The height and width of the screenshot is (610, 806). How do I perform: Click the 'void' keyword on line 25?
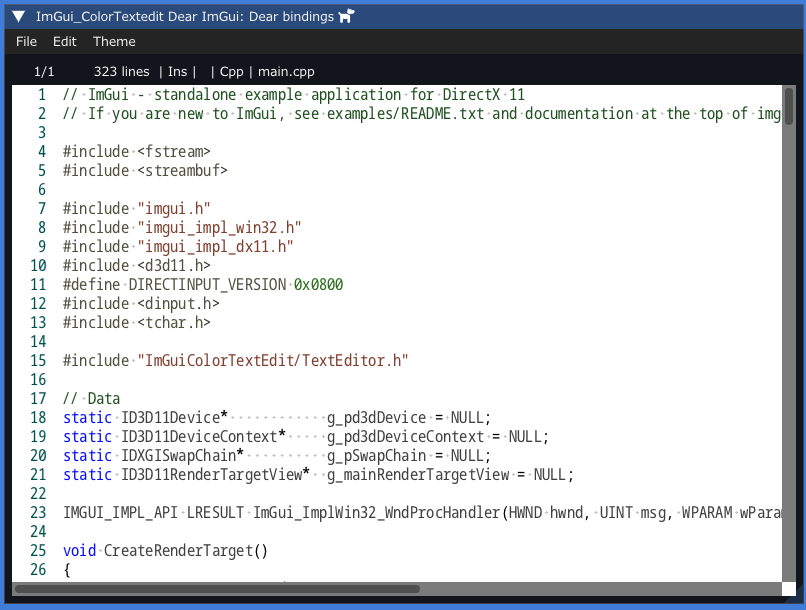(79, 551)
